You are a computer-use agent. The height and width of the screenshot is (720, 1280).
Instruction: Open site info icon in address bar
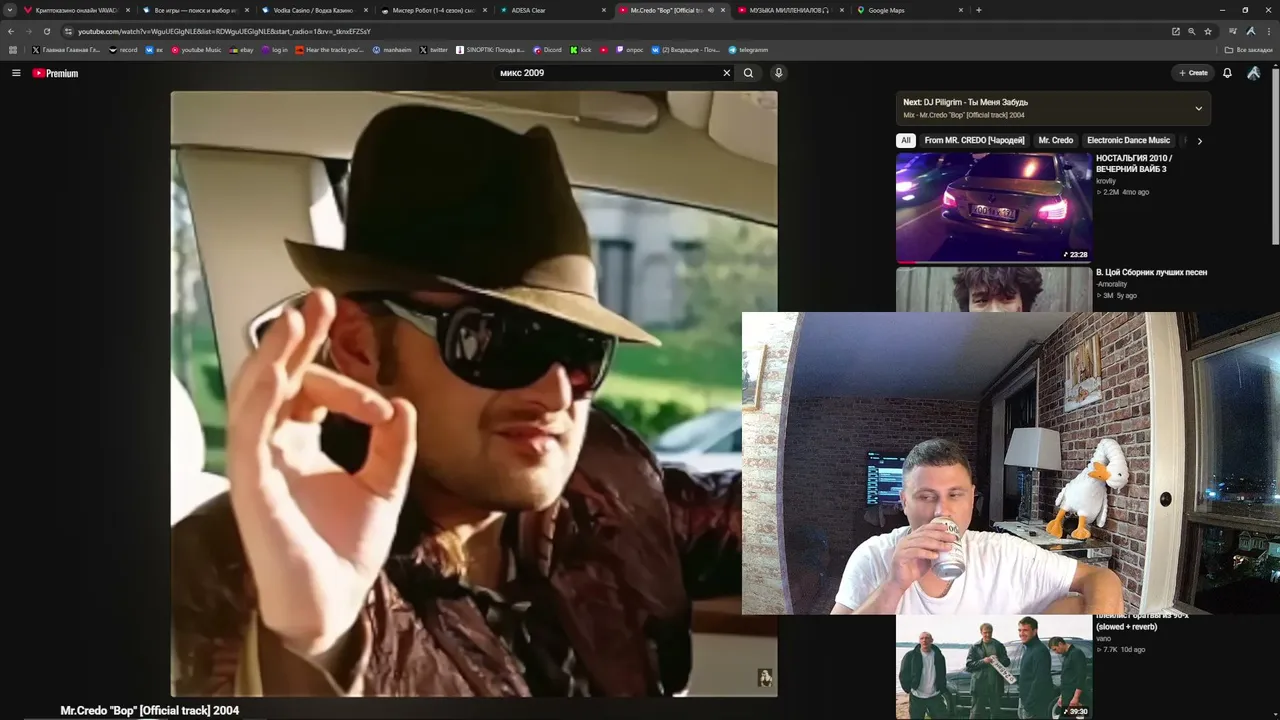[x=68, y=31]
